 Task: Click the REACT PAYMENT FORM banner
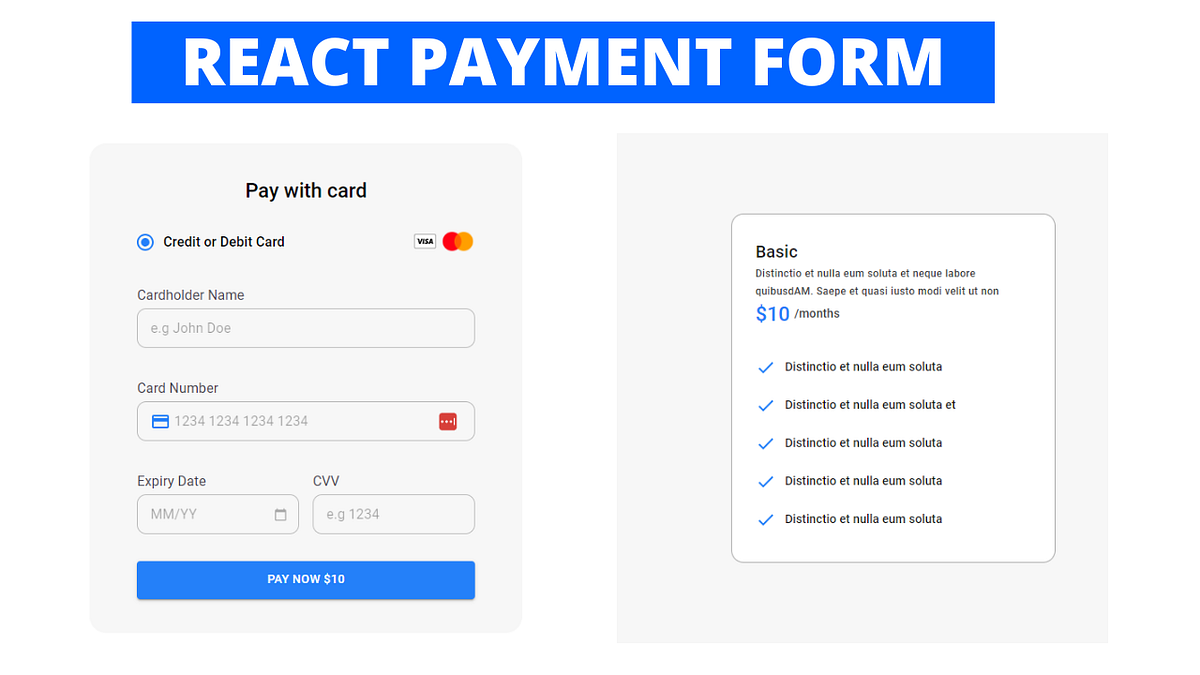(x=563, y=62)
